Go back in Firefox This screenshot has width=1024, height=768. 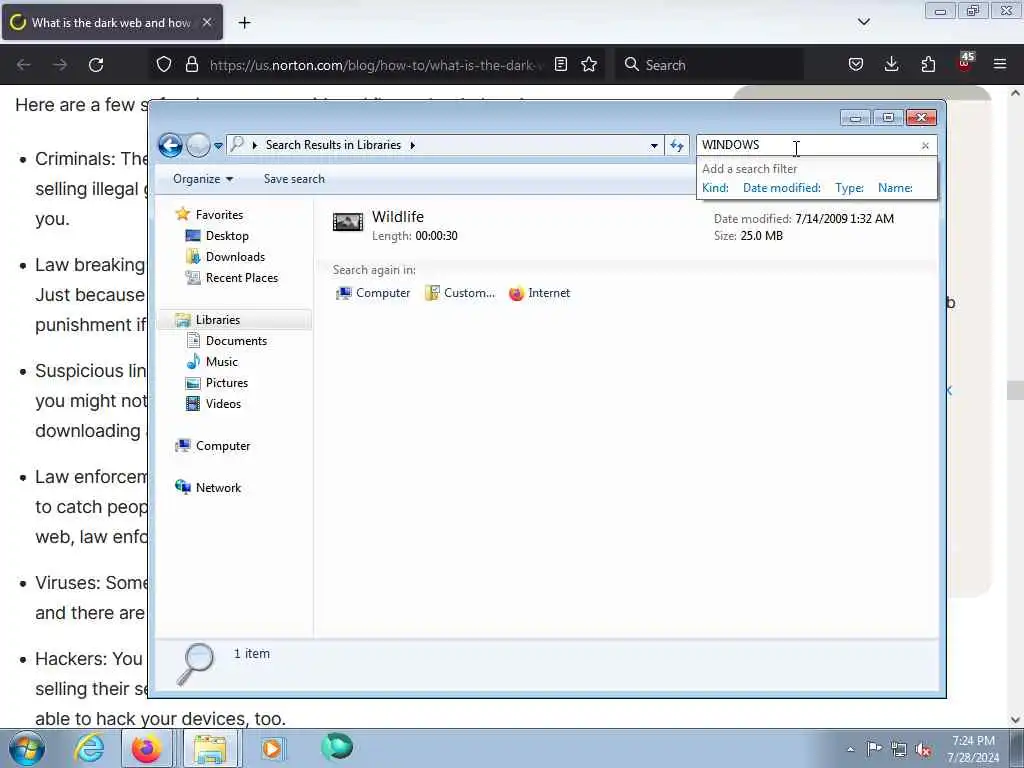coord(24,65)
